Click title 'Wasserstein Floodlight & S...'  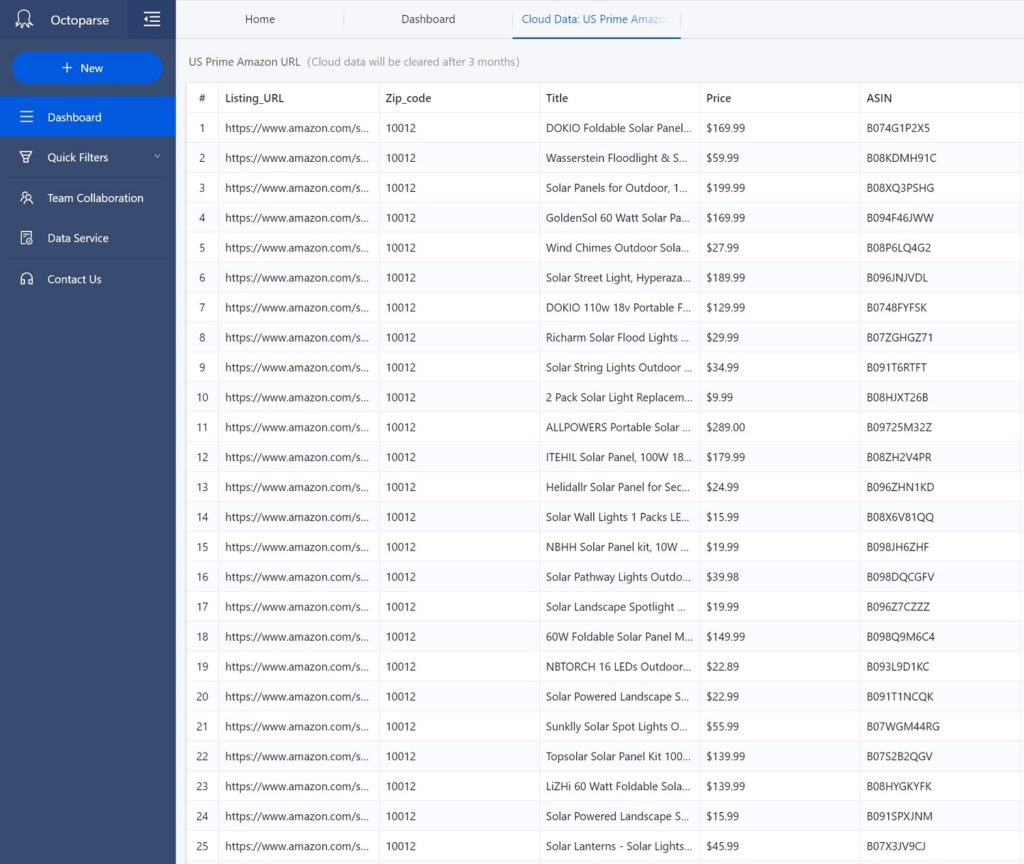tap(616, 158)
